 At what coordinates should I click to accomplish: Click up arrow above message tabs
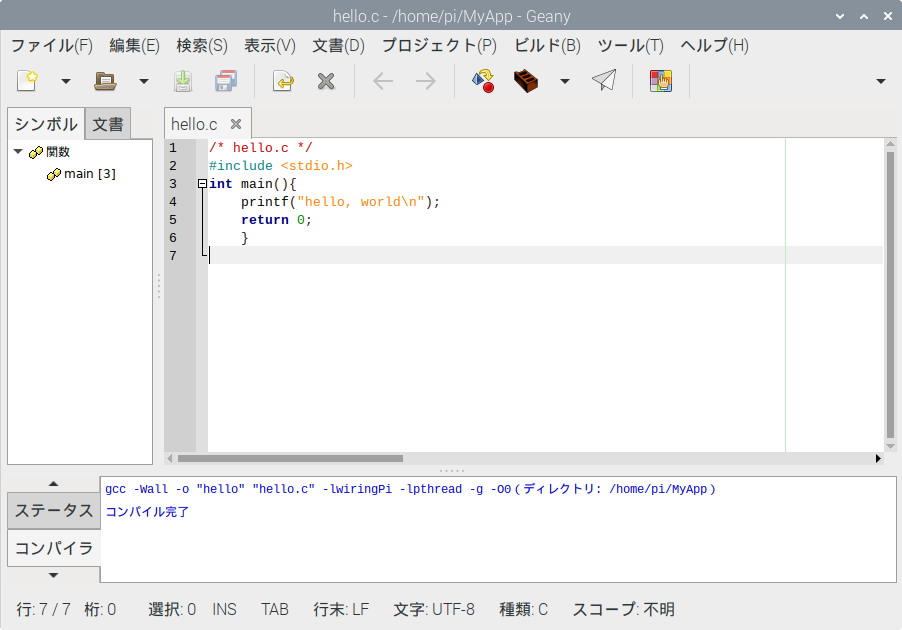coord(53,484)
